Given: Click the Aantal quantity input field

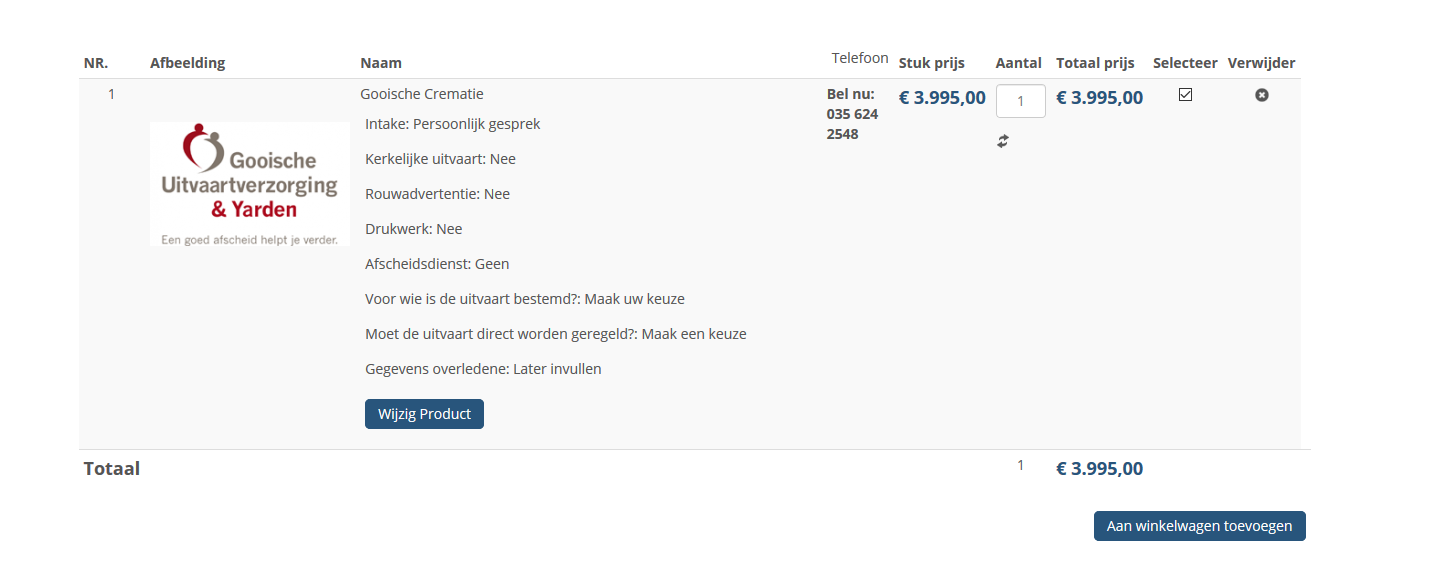Looking at the screenshot, I should tap(1020, 101).
